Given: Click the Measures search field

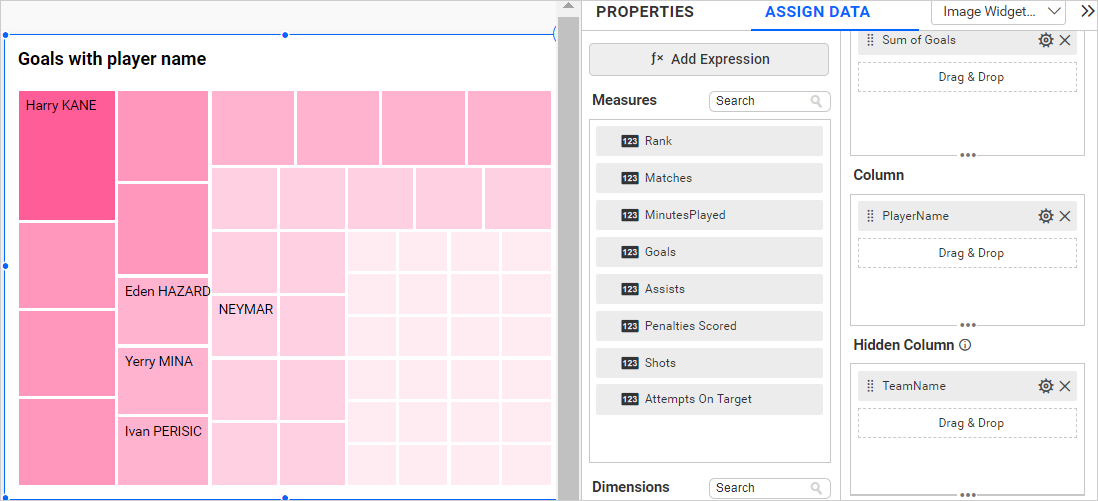Looking at the screenshot, I should pos(762,101).
